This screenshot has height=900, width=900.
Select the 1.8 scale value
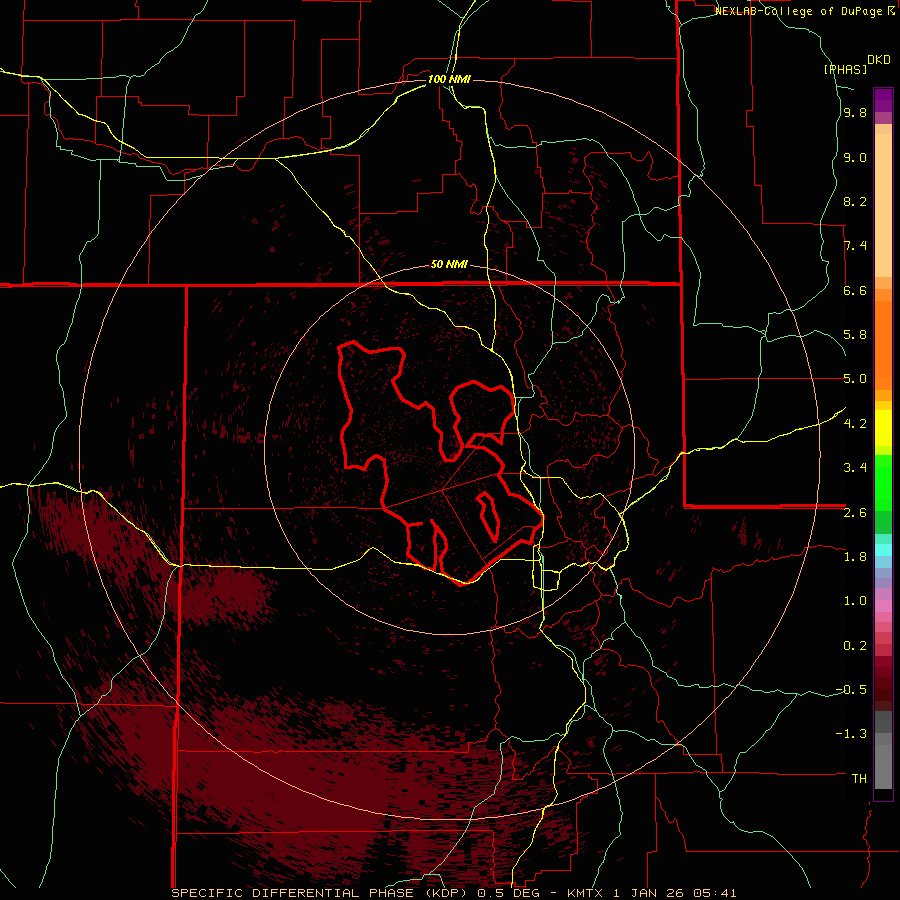855,557
